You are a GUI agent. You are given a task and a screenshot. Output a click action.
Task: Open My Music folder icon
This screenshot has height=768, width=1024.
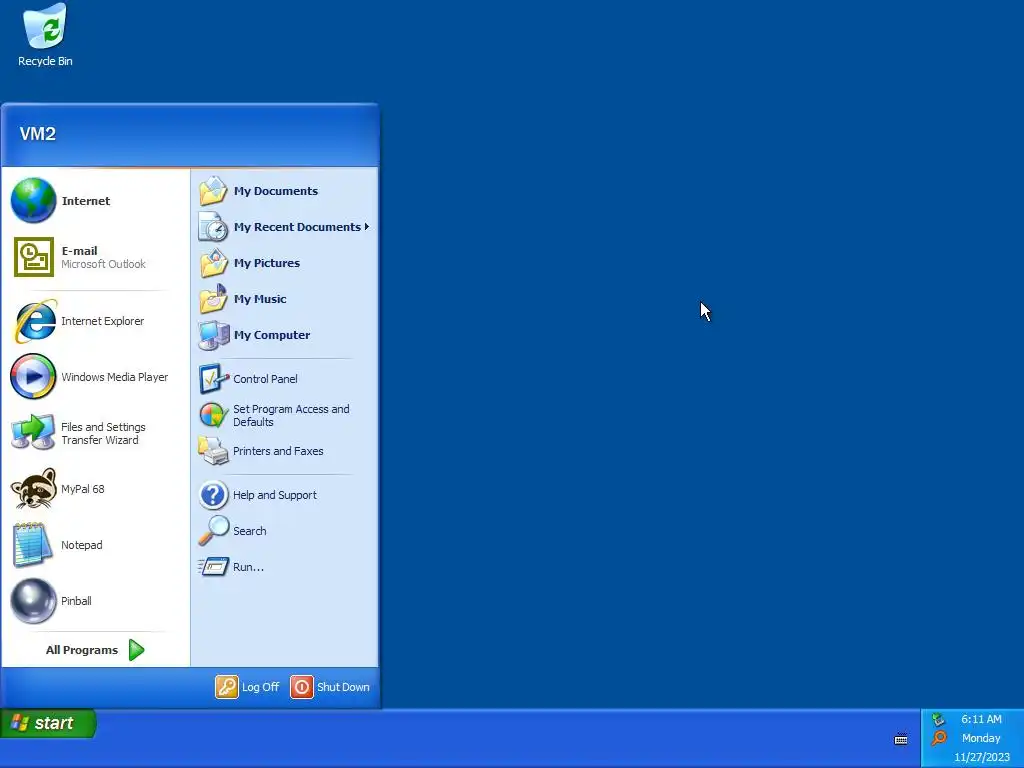pyautogui.click(x=213, y=298)
